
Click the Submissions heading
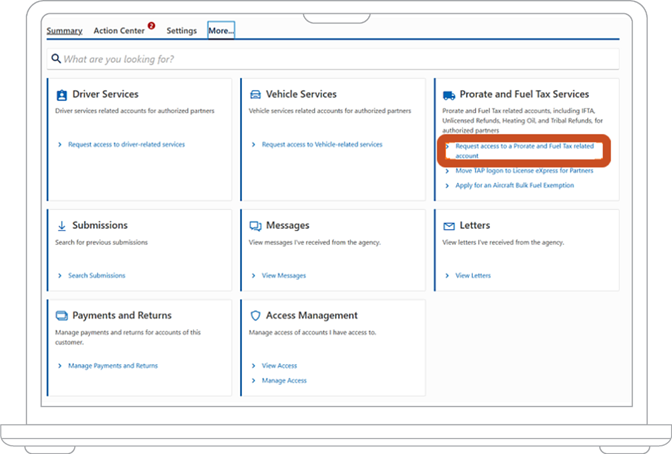pos(100,225)
